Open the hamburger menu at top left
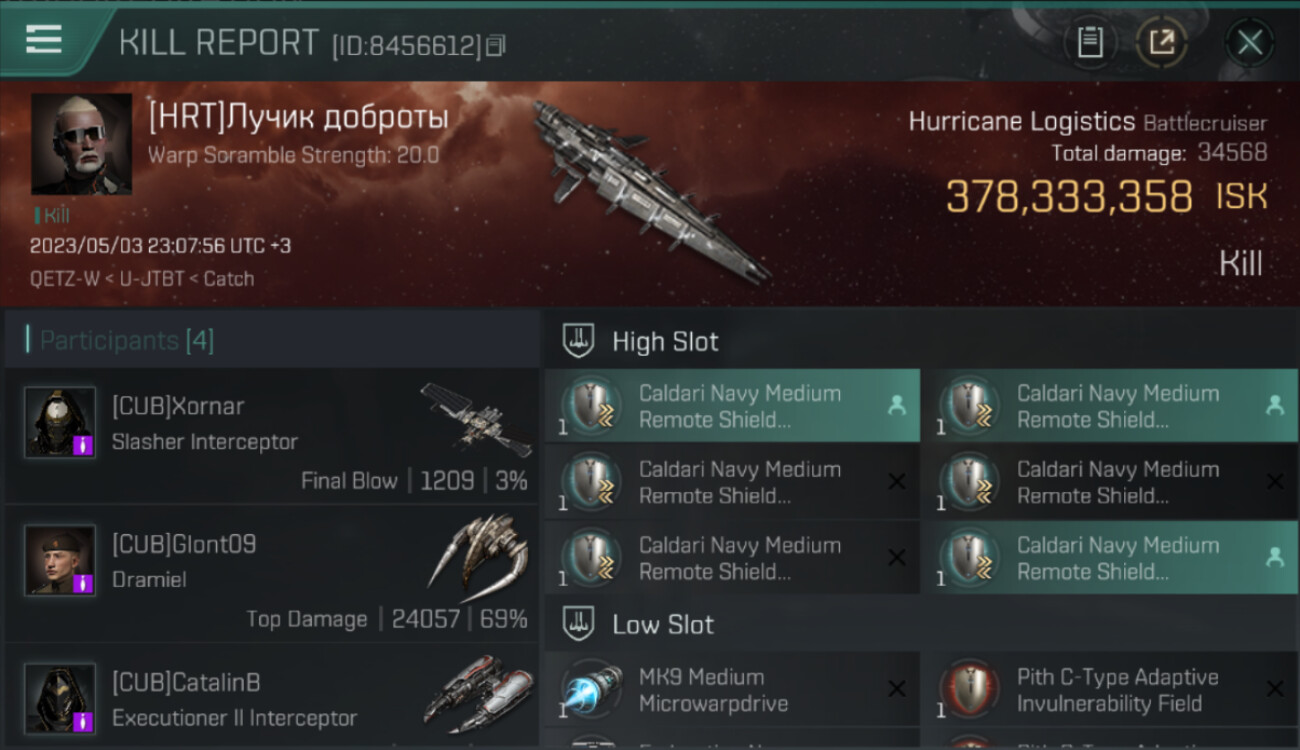1300x750 pixels. click(44, 39)
